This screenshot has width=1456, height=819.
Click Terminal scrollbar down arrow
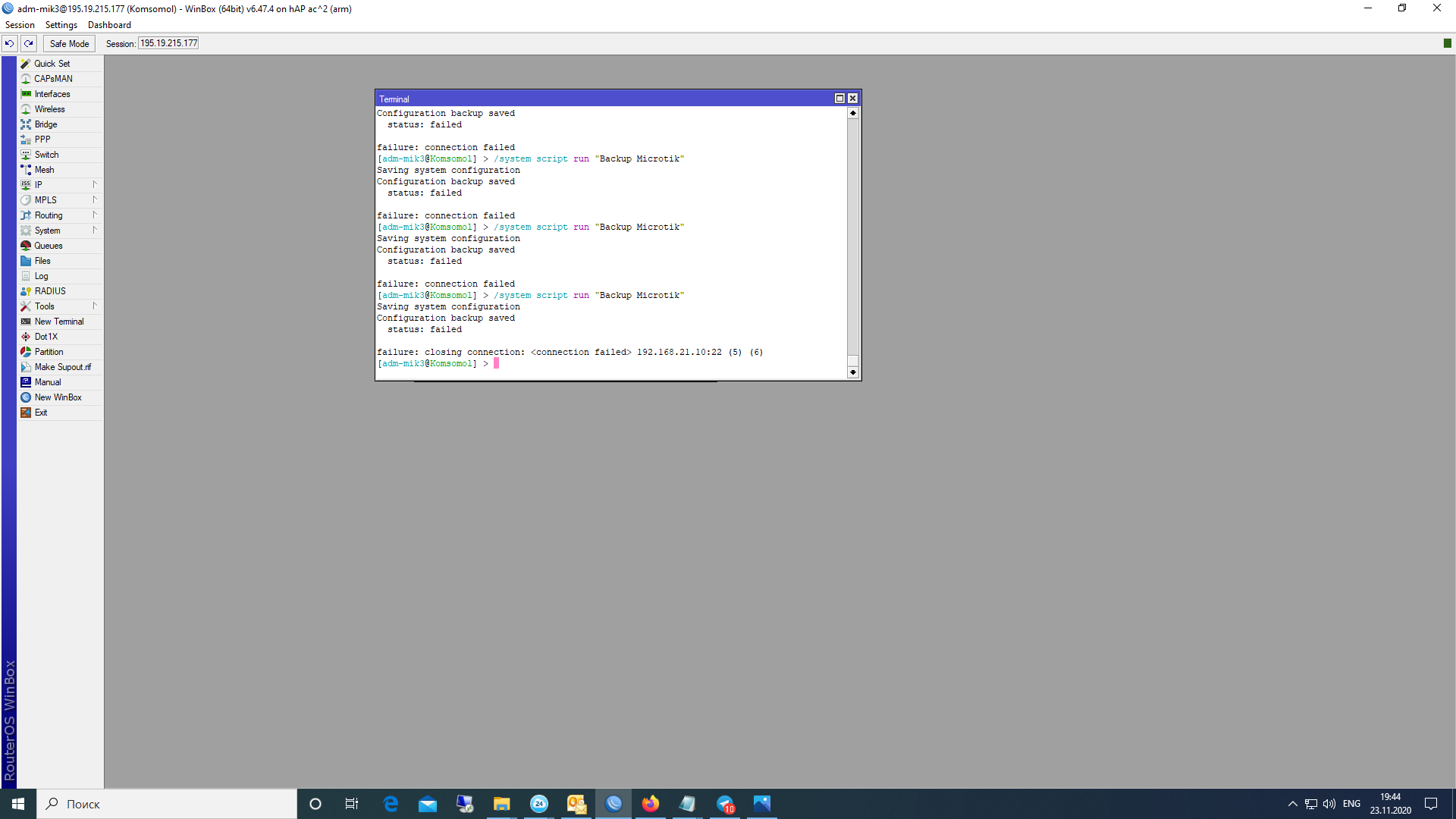[853, 372]
